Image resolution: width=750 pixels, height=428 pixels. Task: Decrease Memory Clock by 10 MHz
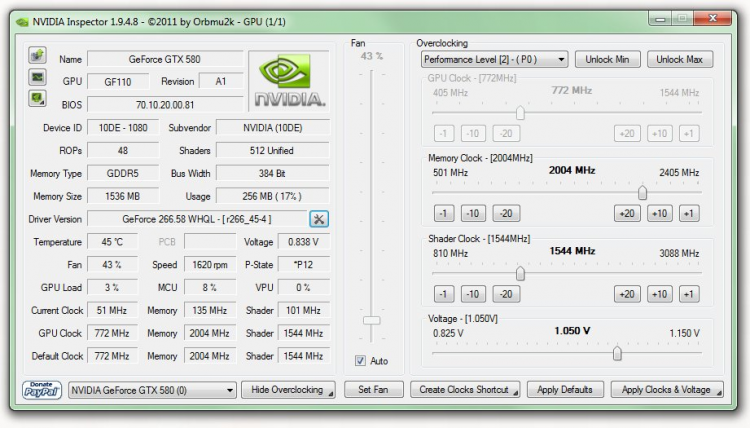473,213
